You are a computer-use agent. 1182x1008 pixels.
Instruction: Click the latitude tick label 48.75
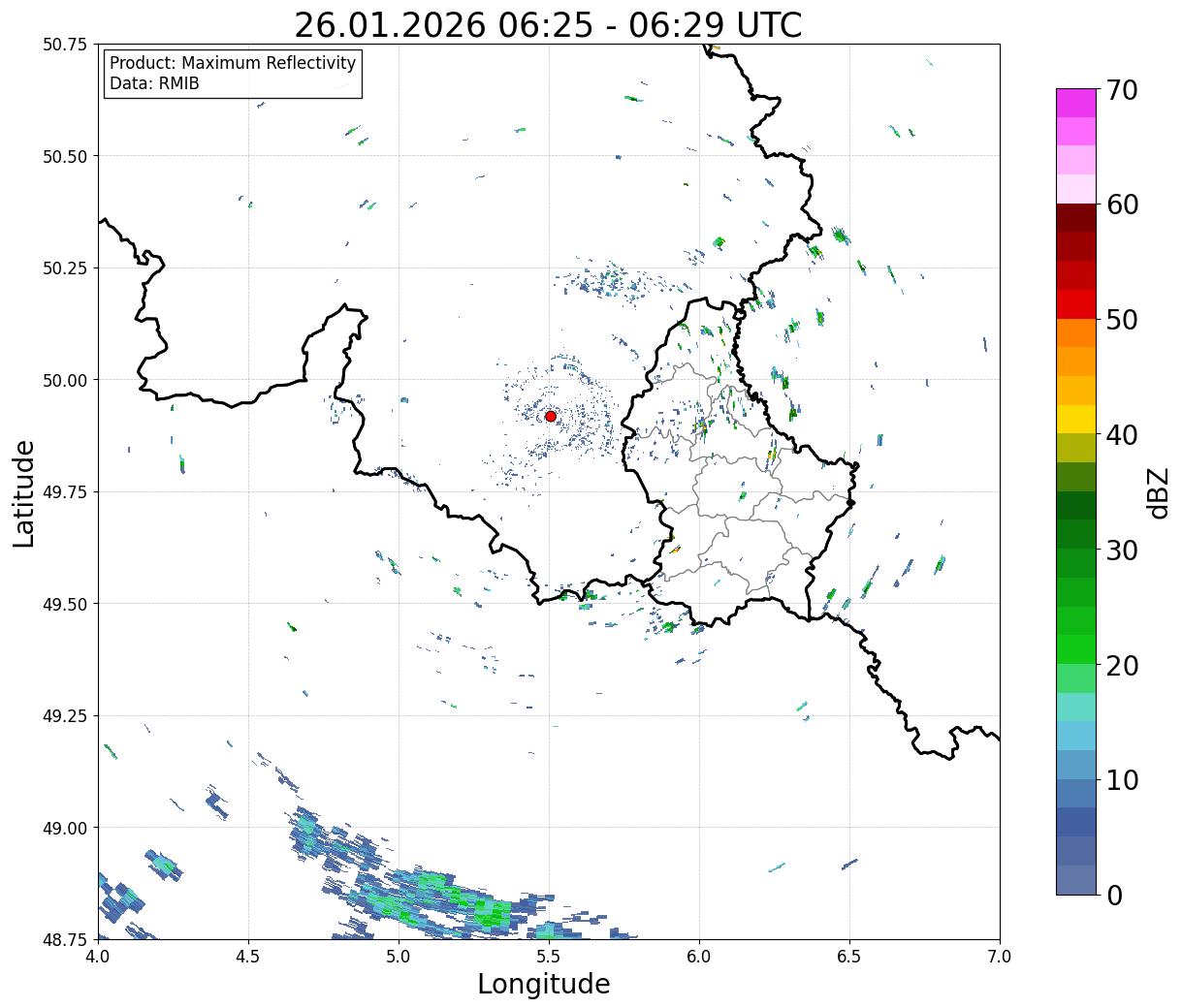65,939
